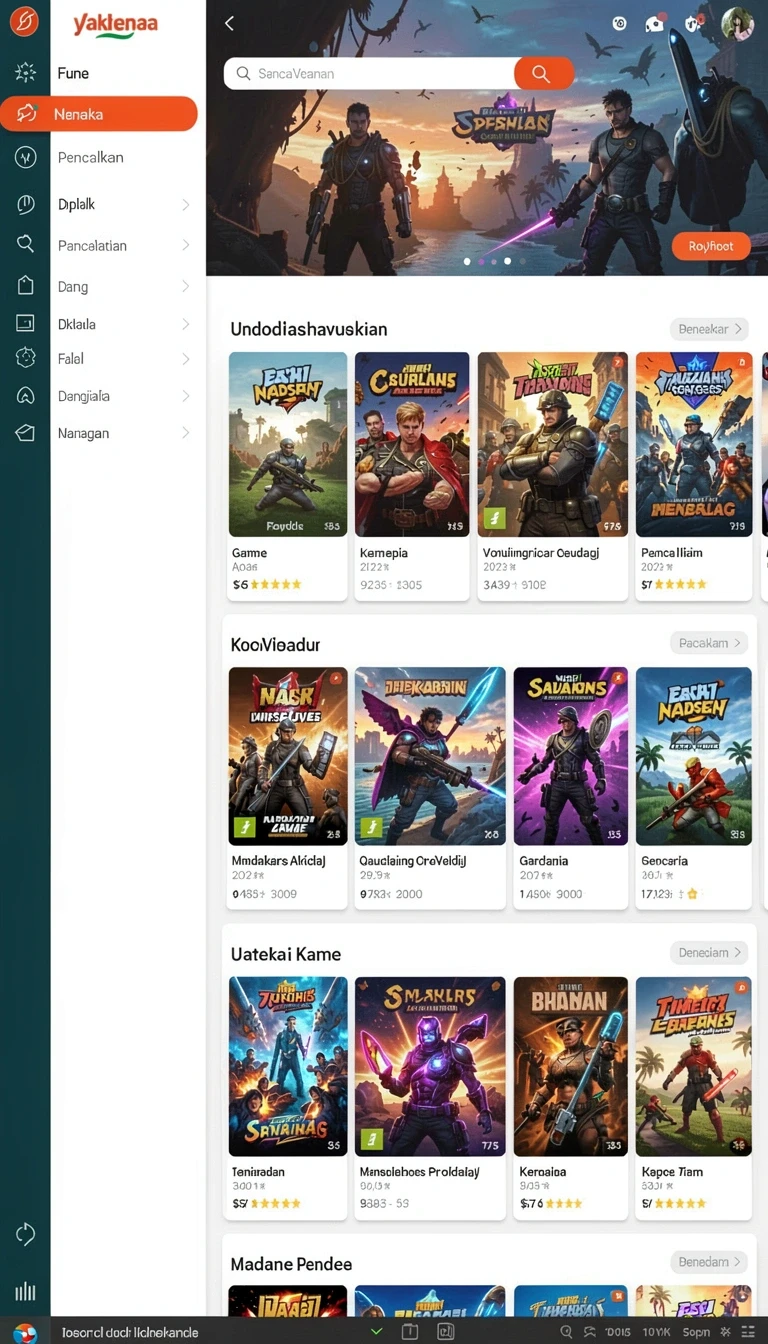Open the Mansolehoes Proldalayj game cover

point(430,1066)
